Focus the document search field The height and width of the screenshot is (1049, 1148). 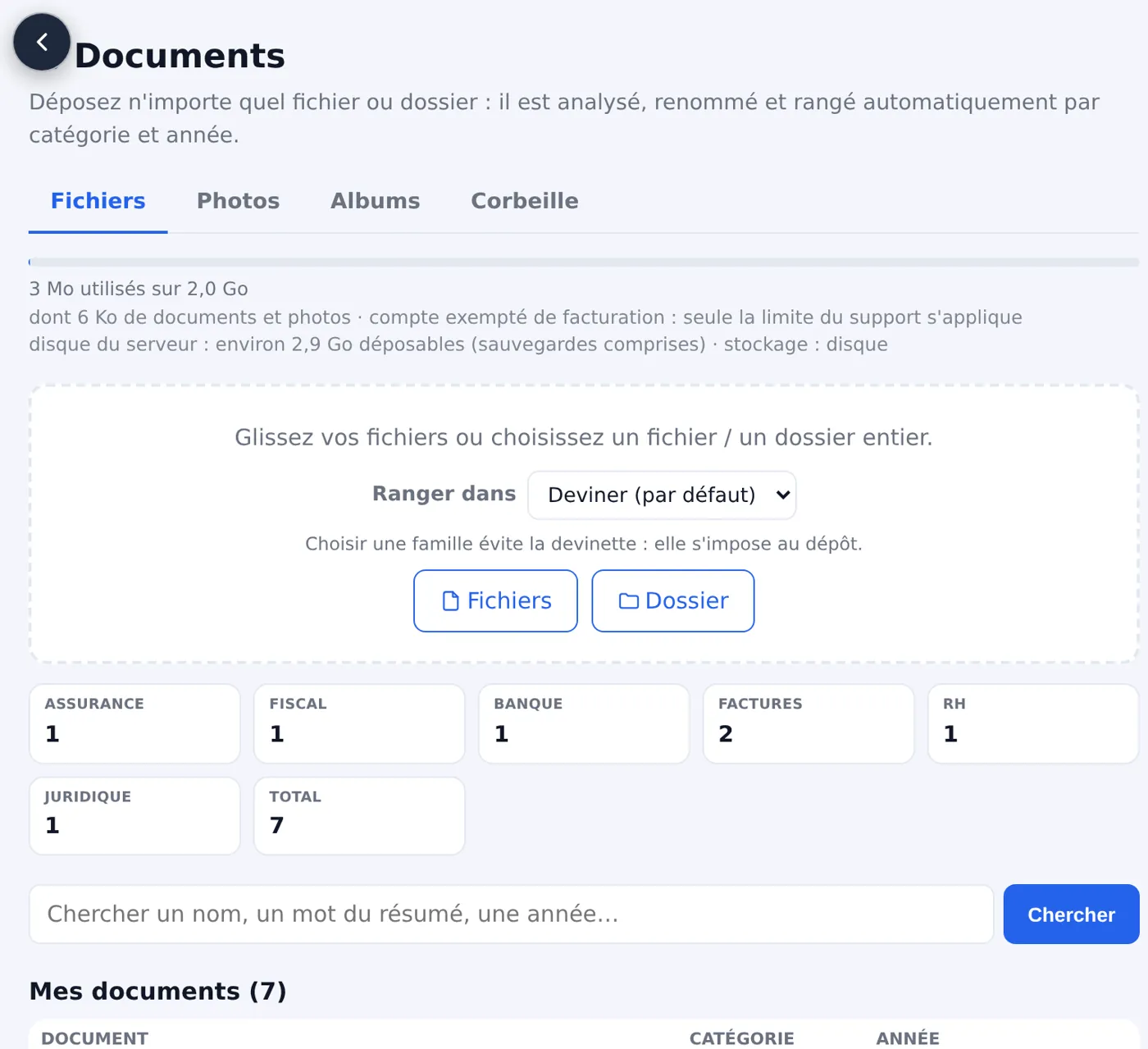coord(512,914)
